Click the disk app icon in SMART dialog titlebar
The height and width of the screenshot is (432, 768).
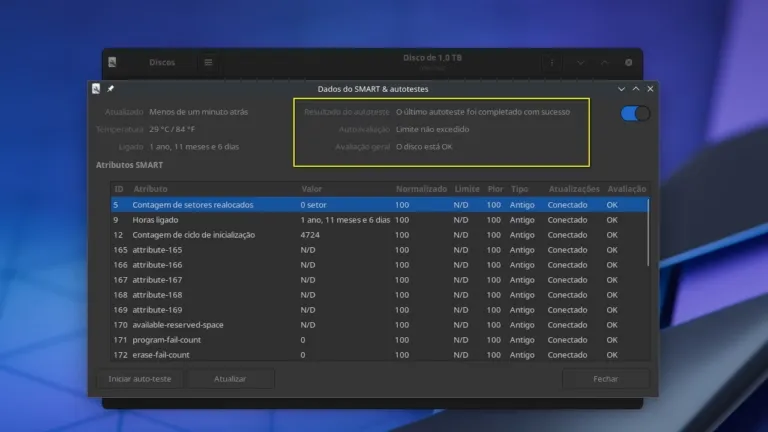pos(96,89)
